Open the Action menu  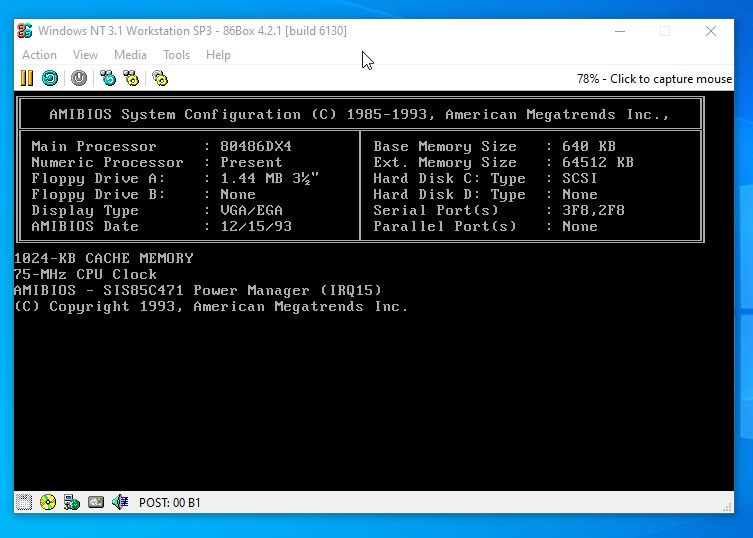39,55
